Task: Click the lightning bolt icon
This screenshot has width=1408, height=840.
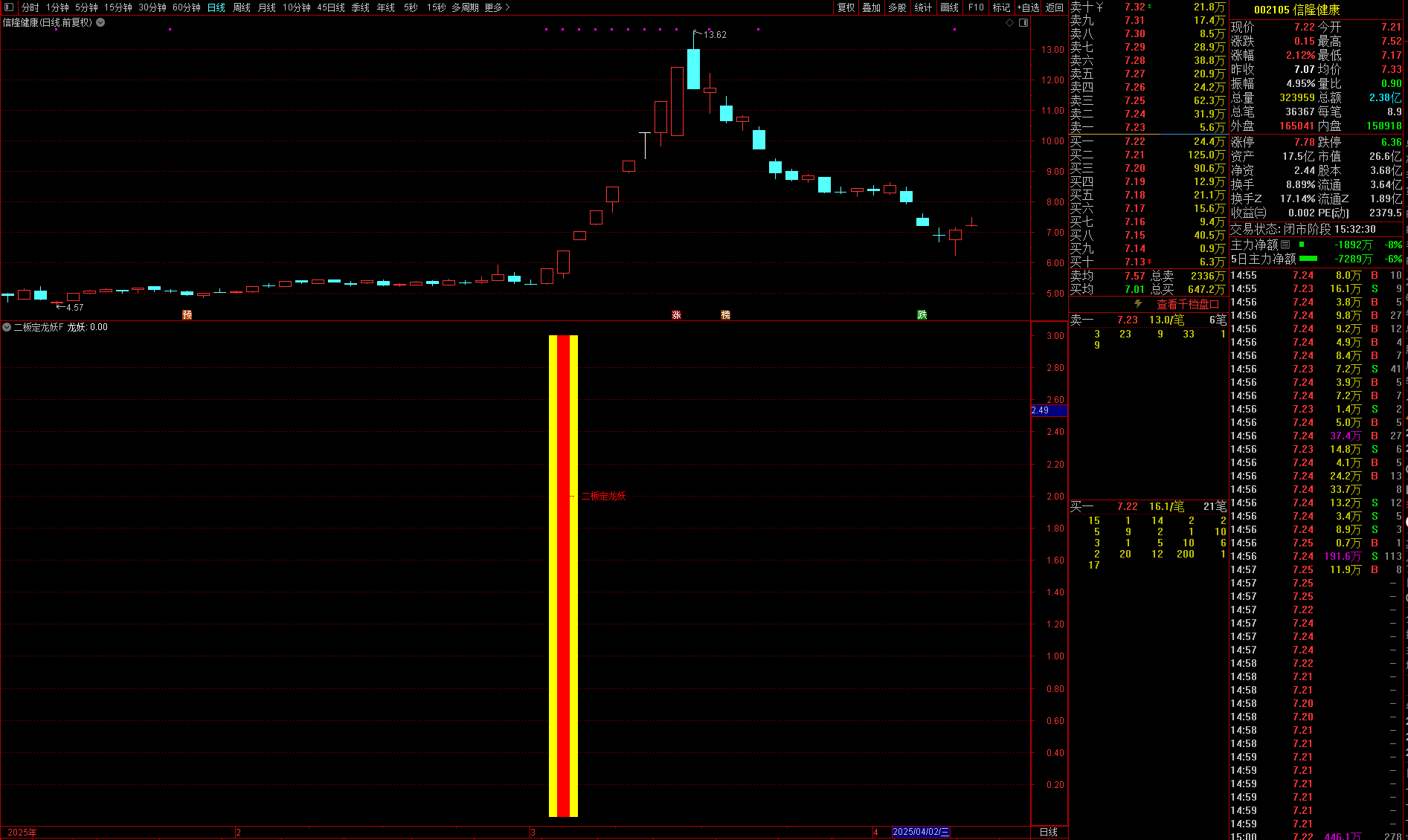Action: [1137, 304]
